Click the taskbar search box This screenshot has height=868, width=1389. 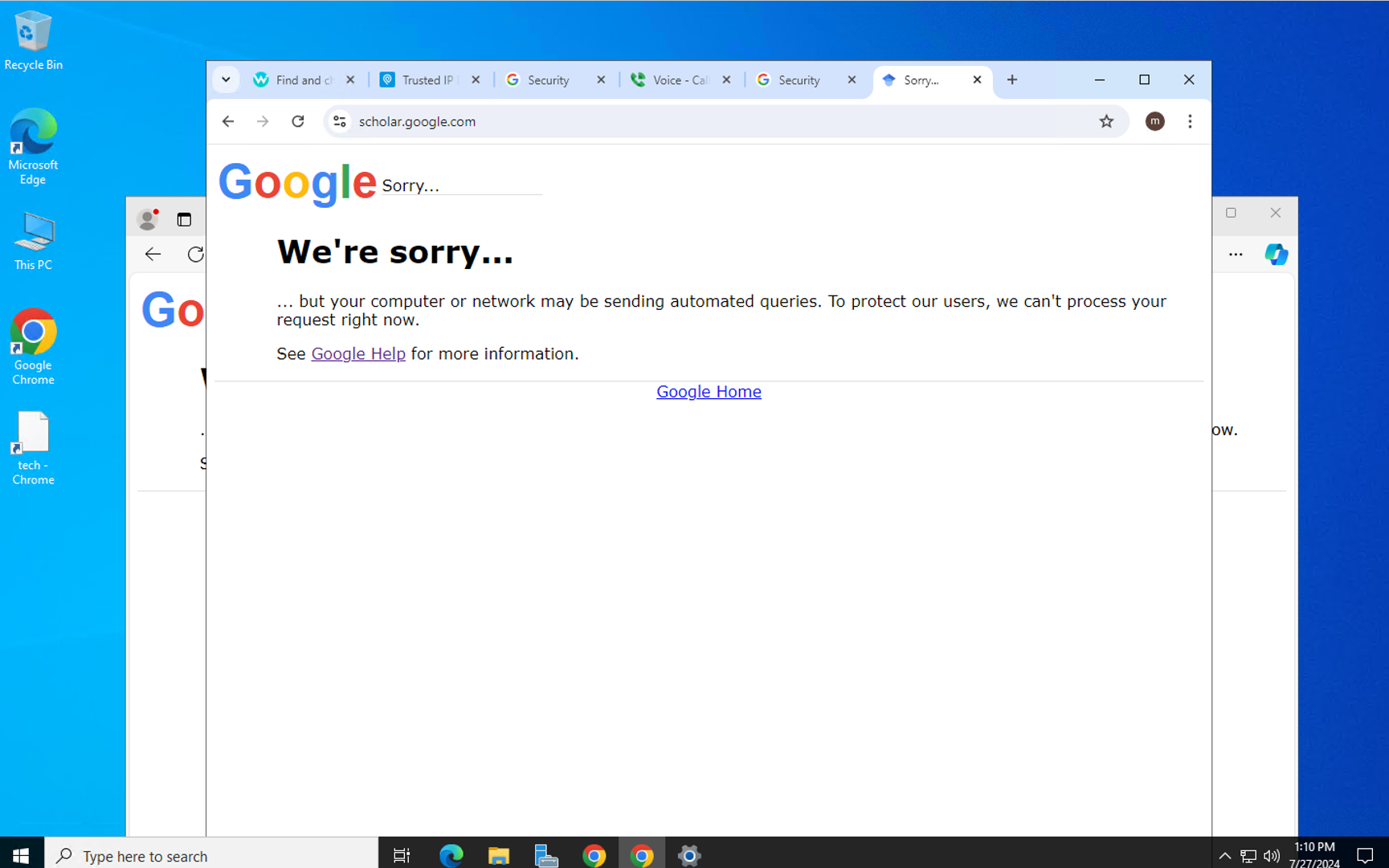[211, 855]
